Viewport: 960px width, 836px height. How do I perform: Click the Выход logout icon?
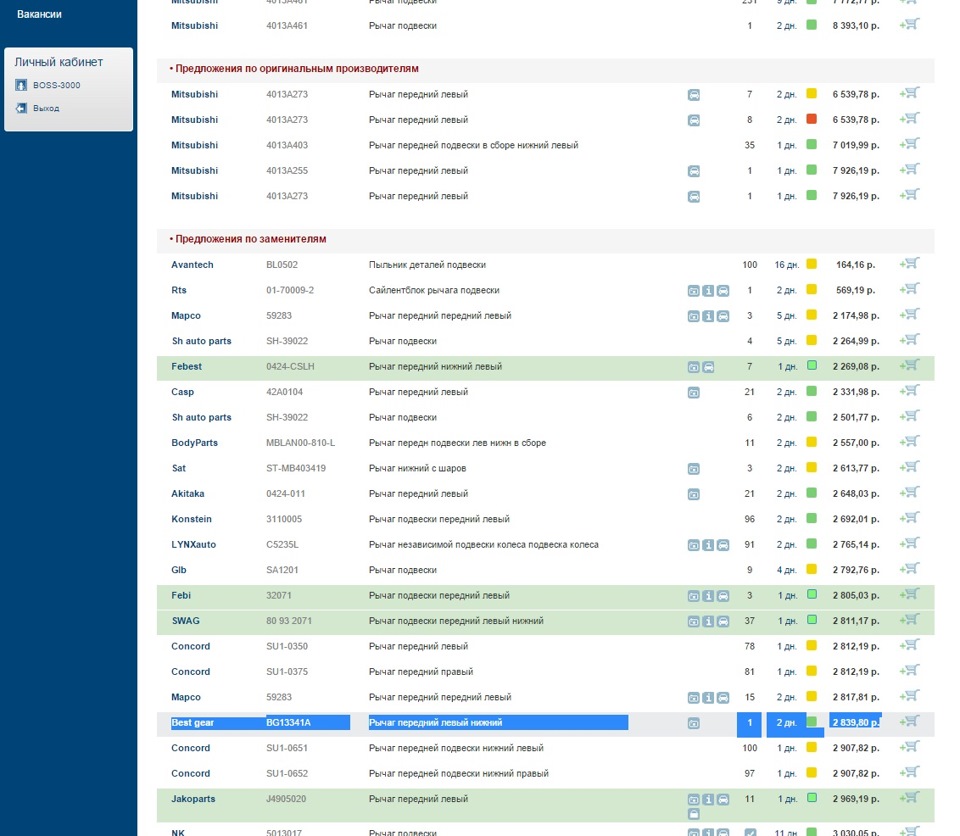coord(21,108)
